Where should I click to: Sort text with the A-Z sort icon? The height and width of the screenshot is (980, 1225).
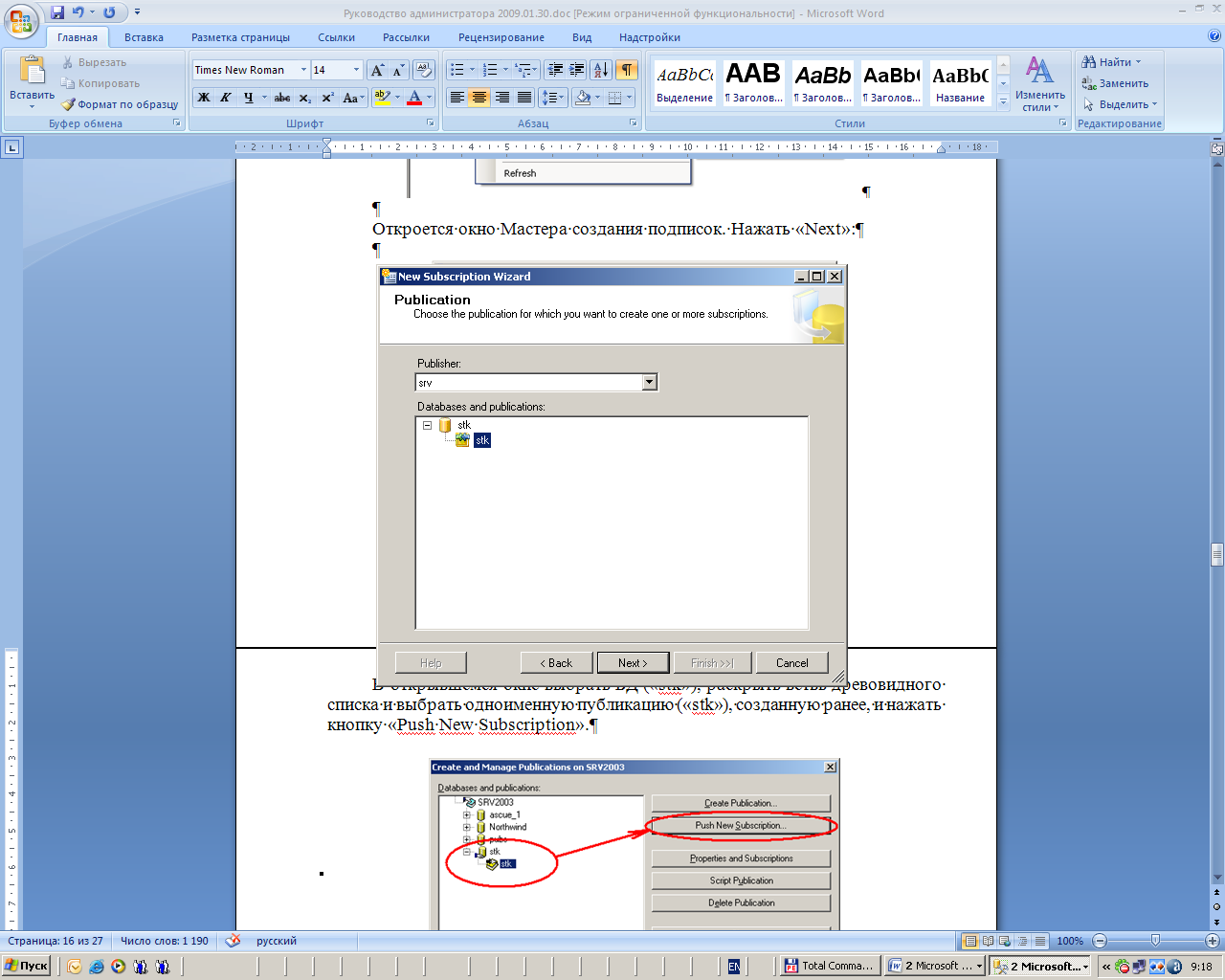click(x=601, y=70)
